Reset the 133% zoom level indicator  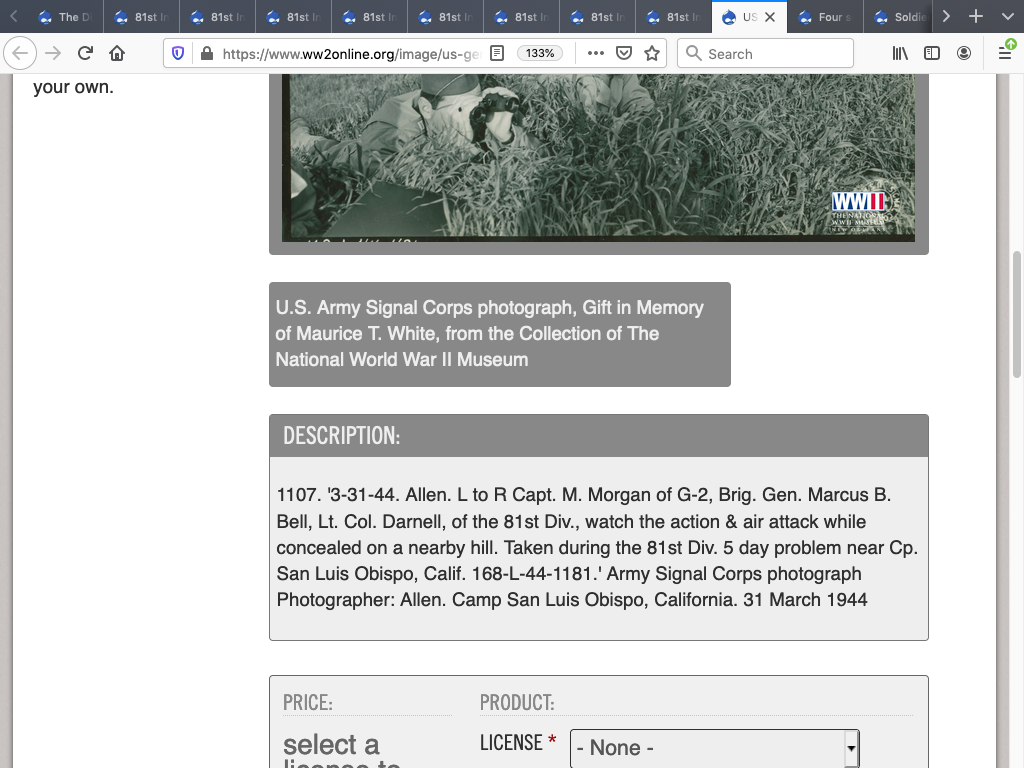click(540, 54)
